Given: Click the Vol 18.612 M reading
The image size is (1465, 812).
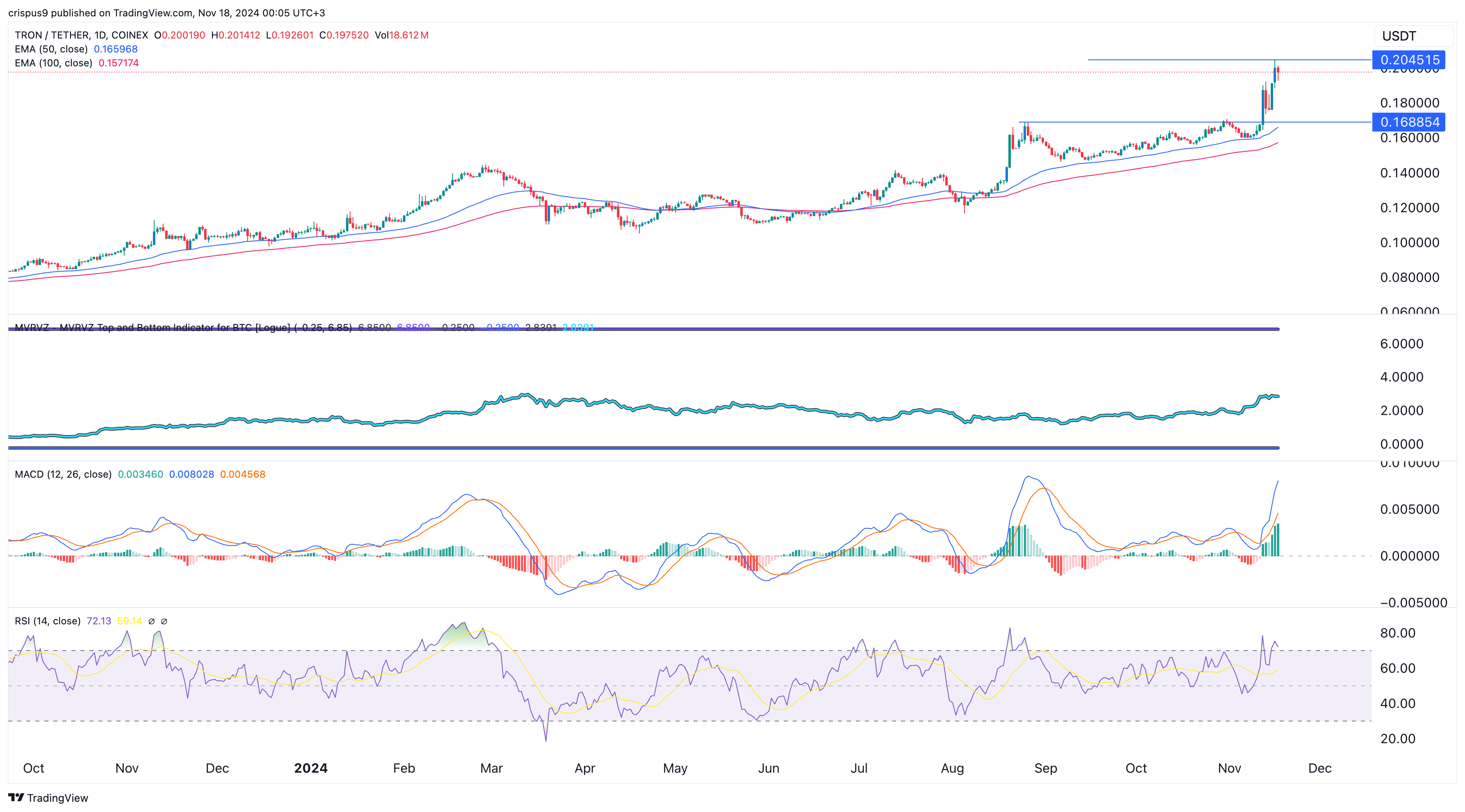Looking at the screenshot, I should pyautogui.click(x=402, y=35).
